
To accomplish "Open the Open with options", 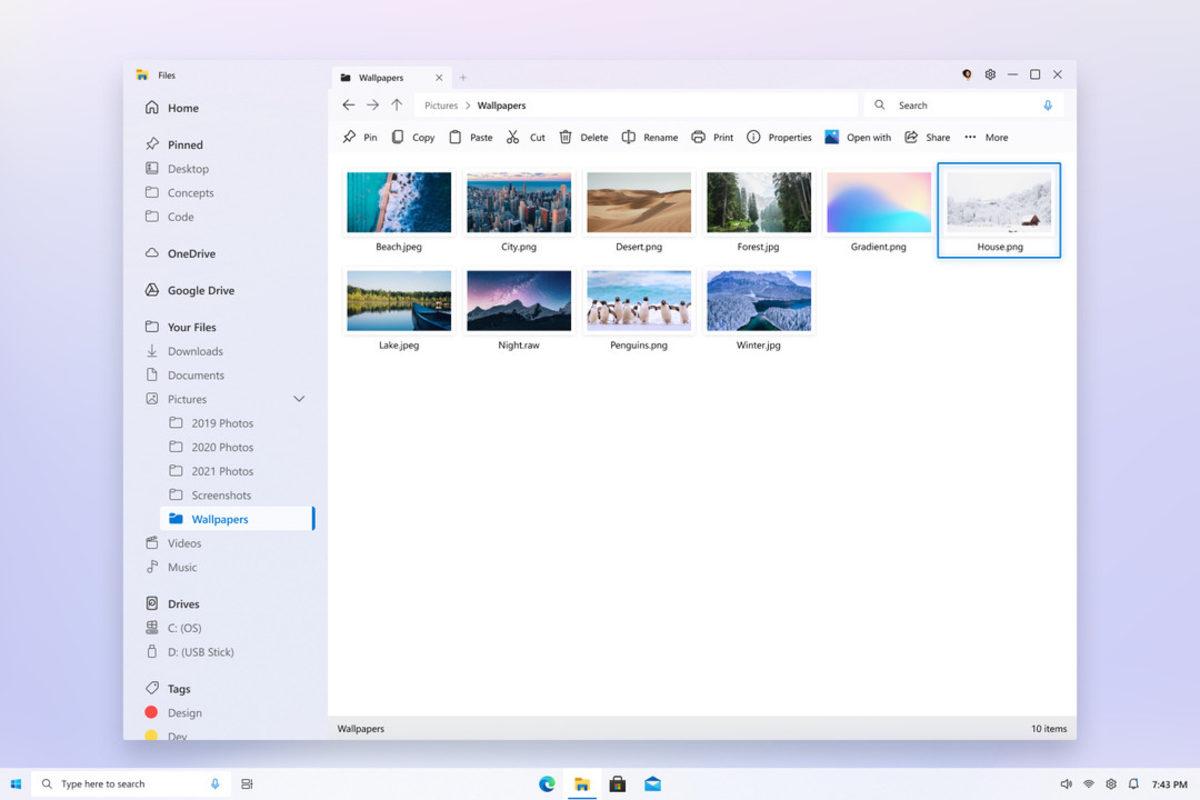I will pos(858,137).
